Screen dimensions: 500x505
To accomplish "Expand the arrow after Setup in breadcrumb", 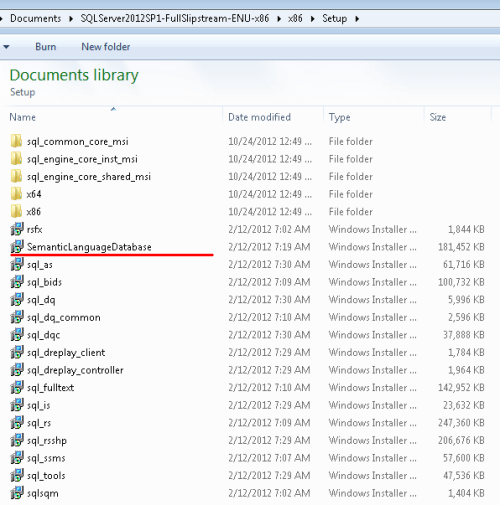I will [357, 19].
